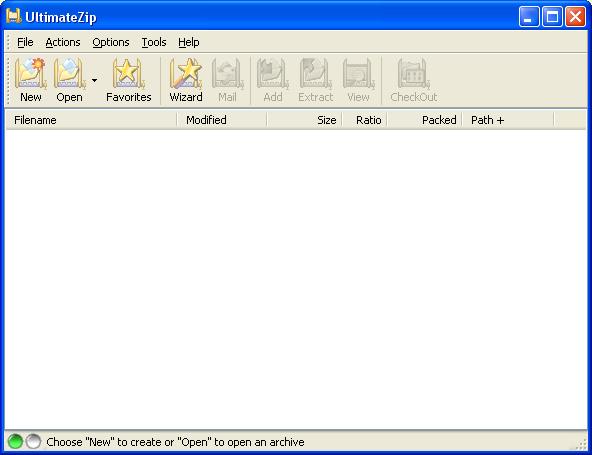The width and height of the screenshot is (592, 455).
Task: Click the grayed Mail toolbar icon
Action: click(227, 73)
